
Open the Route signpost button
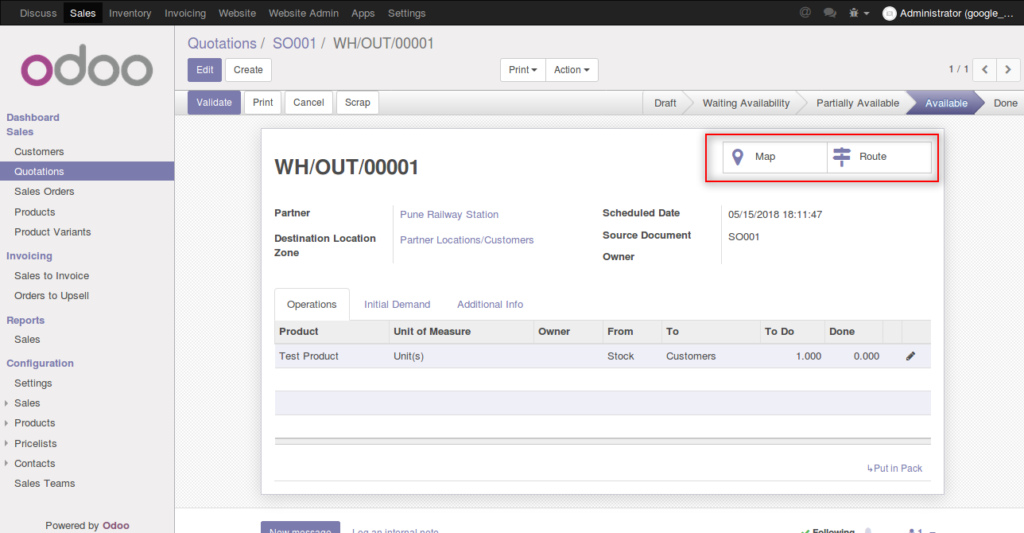(879, 157)
